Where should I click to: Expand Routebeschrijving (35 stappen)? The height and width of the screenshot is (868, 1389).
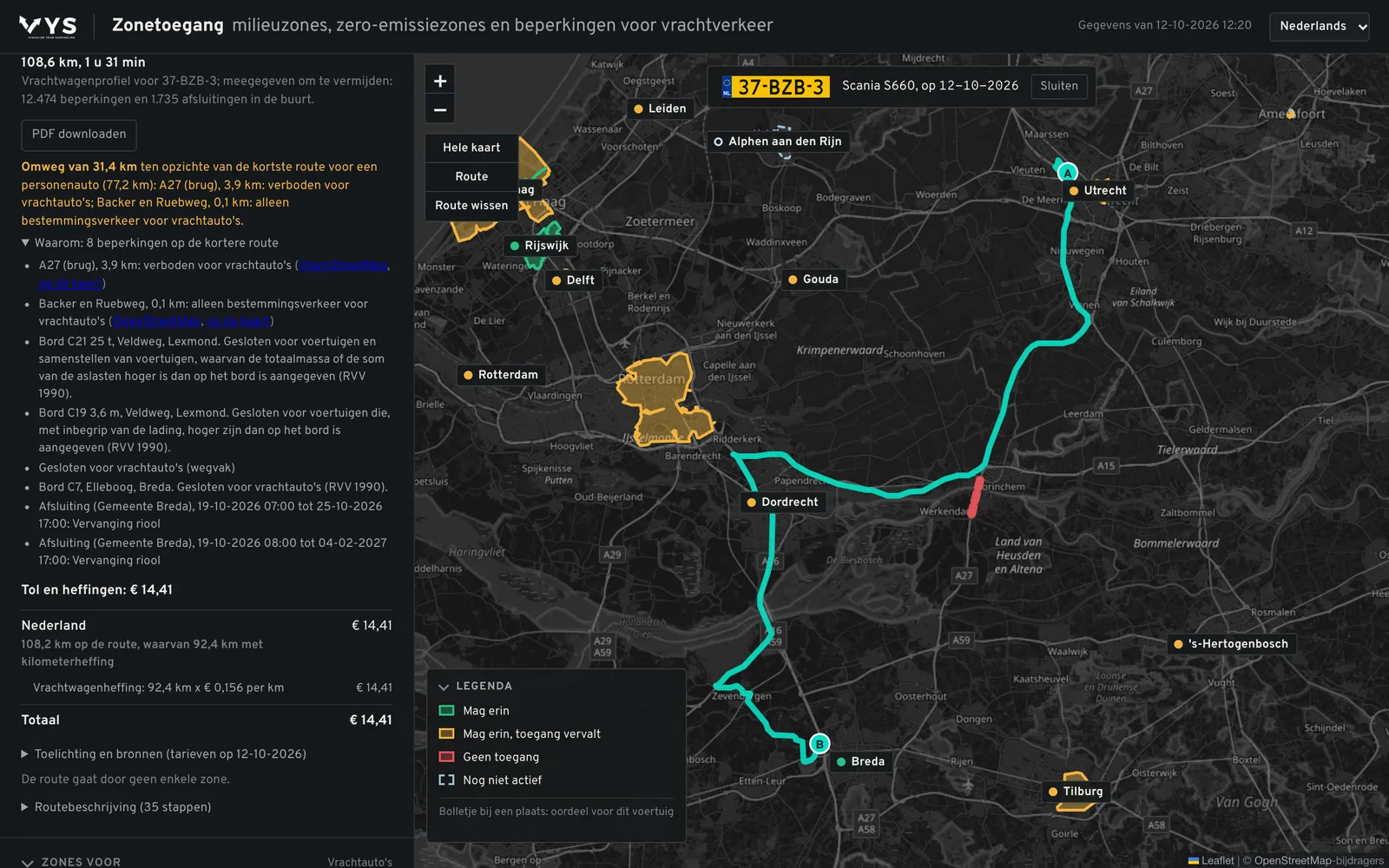(116, 807)
